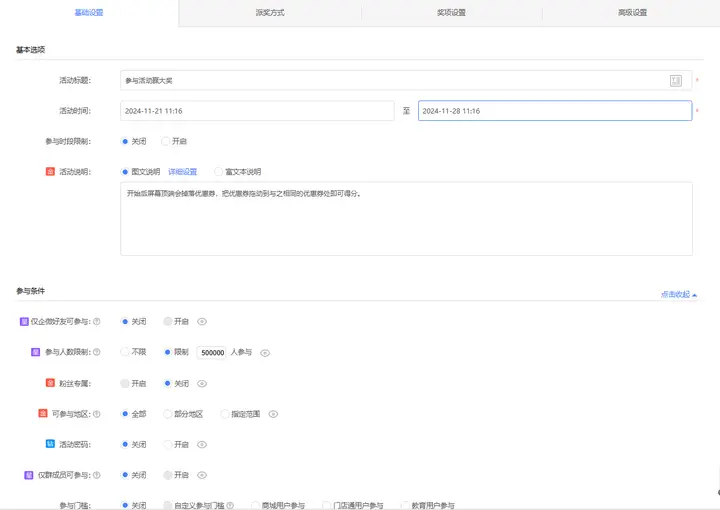Click the blue badge icon beside 活动密码
The width and height of the screenshot is (720, 510).
[x=50, y=444]
